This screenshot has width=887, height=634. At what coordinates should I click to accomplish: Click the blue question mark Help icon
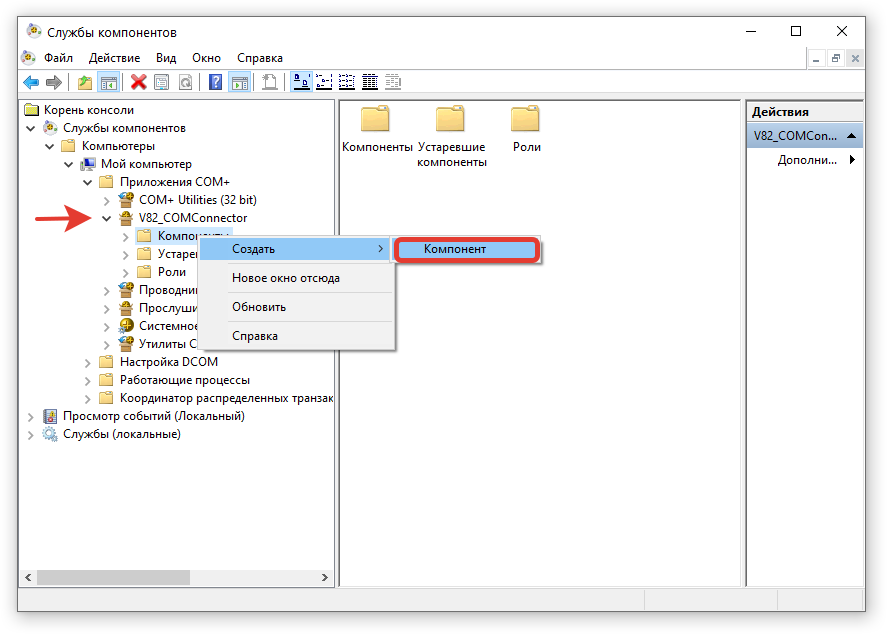(x=215, y=82)
